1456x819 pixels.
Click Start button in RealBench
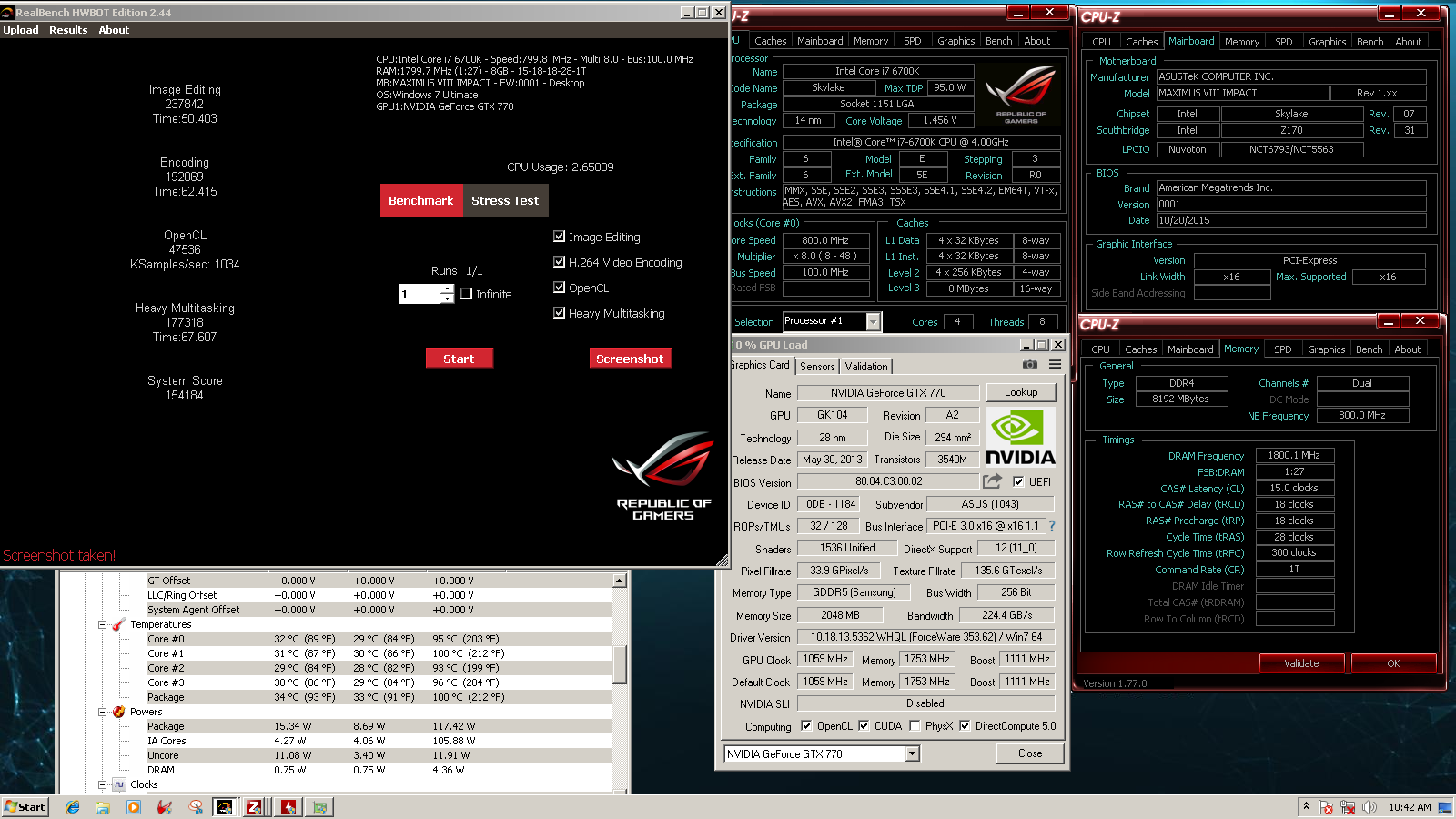(x=459, y=359)
